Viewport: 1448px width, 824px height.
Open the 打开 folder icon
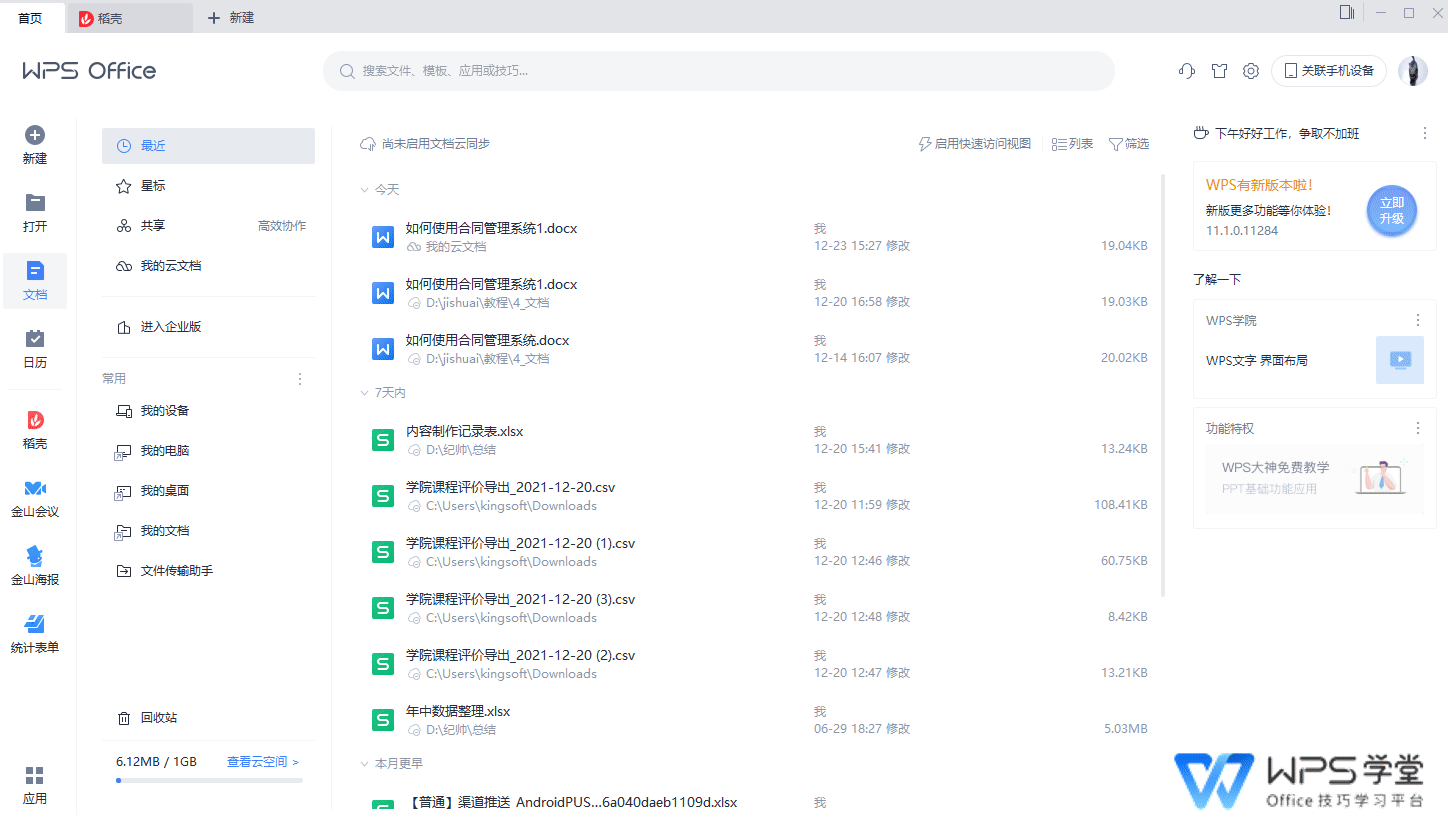(x=35, y=203)
